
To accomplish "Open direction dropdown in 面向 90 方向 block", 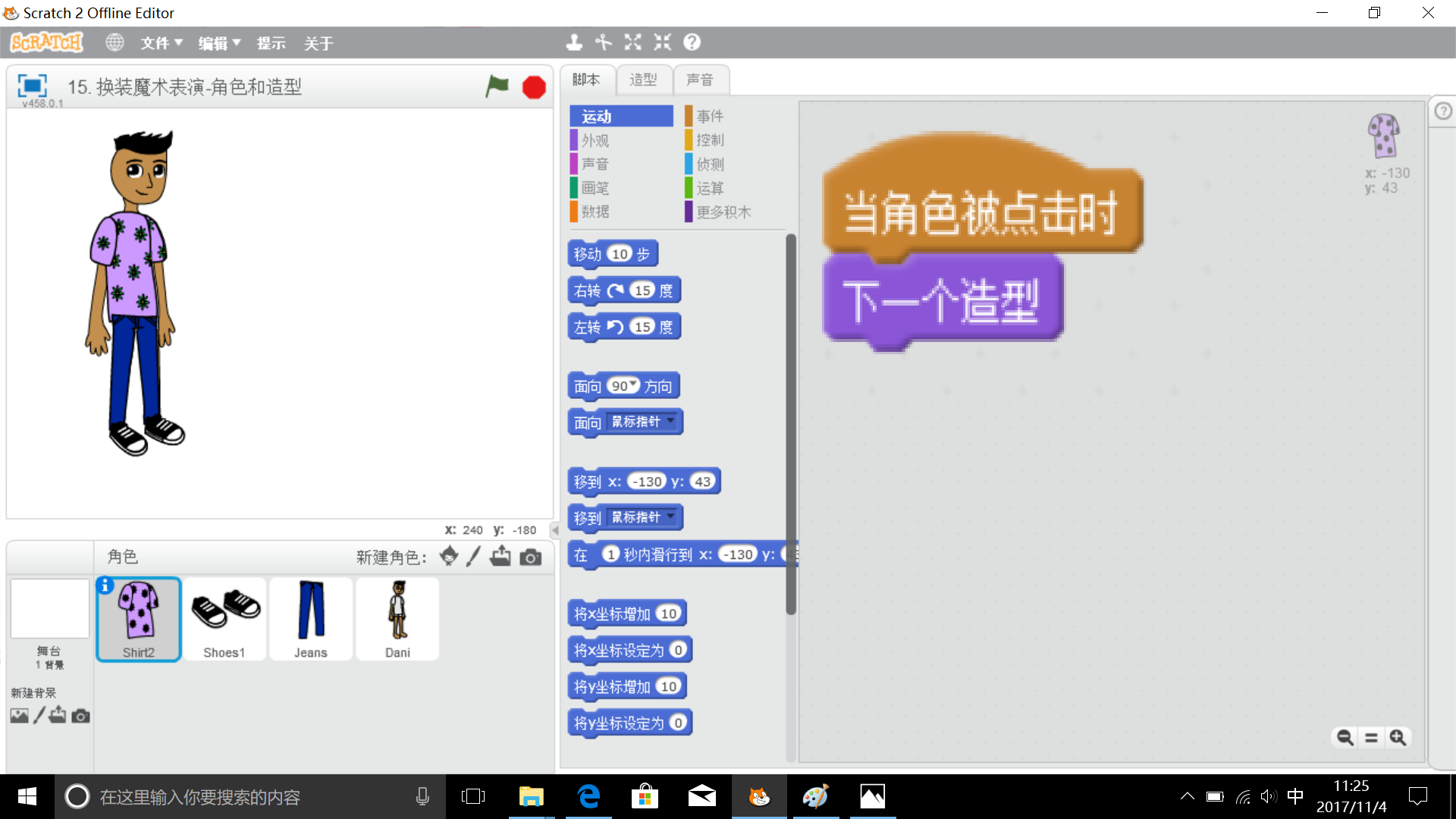I will 634,385.
